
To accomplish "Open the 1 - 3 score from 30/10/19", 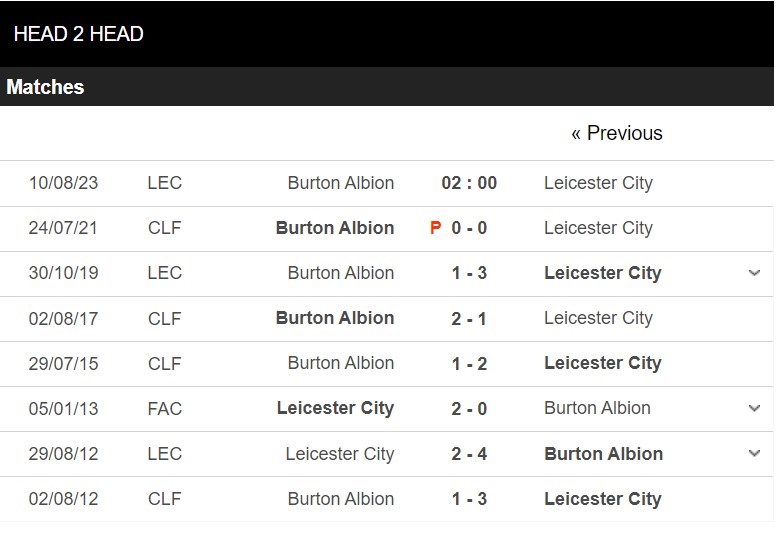I will [469, 273].
